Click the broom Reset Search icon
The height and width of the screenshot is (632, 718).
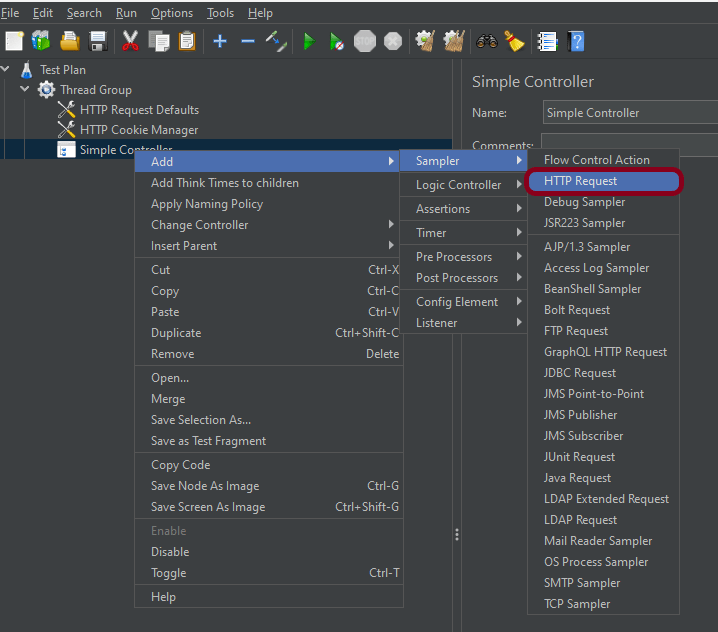click(514, 41)
